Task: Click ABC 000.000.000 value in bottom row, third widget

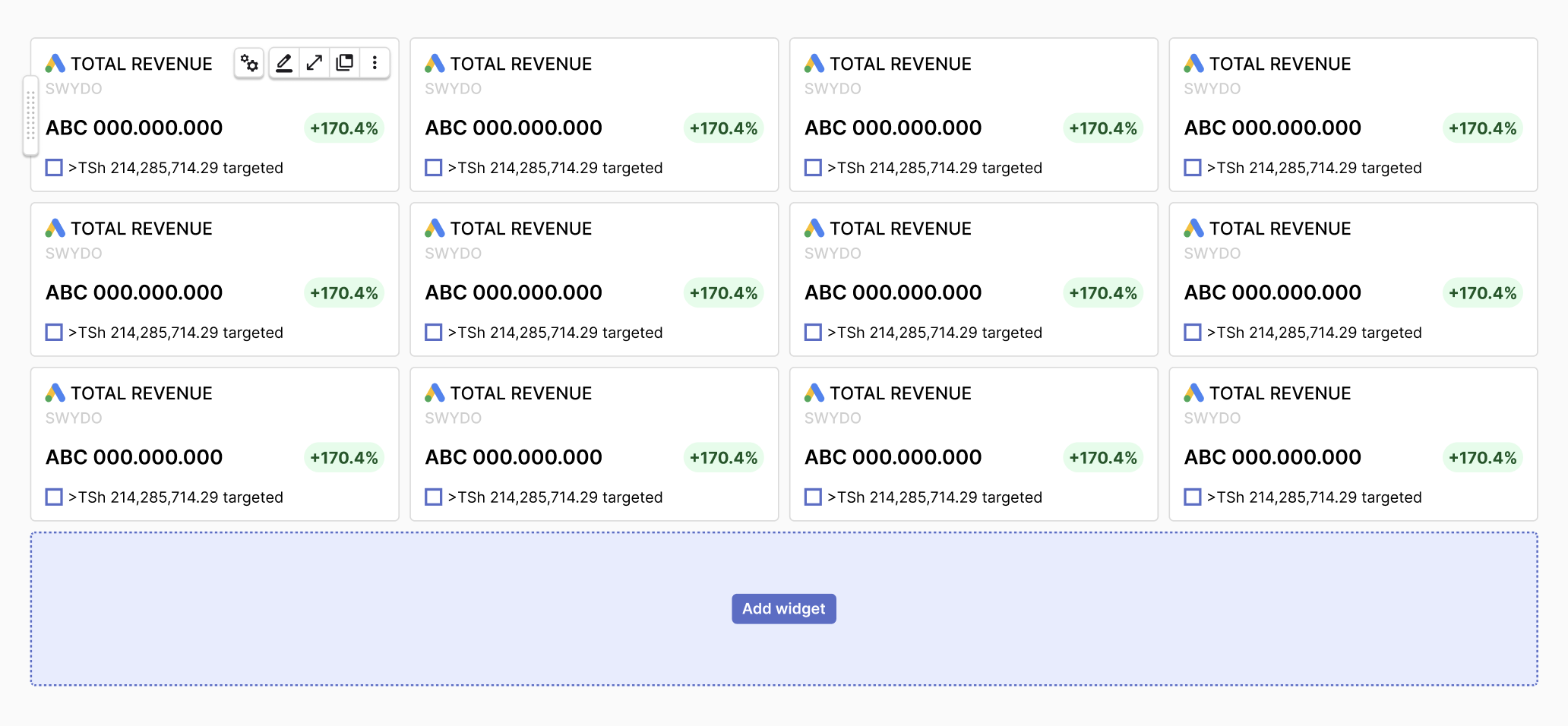Action: tap(893, 457)
